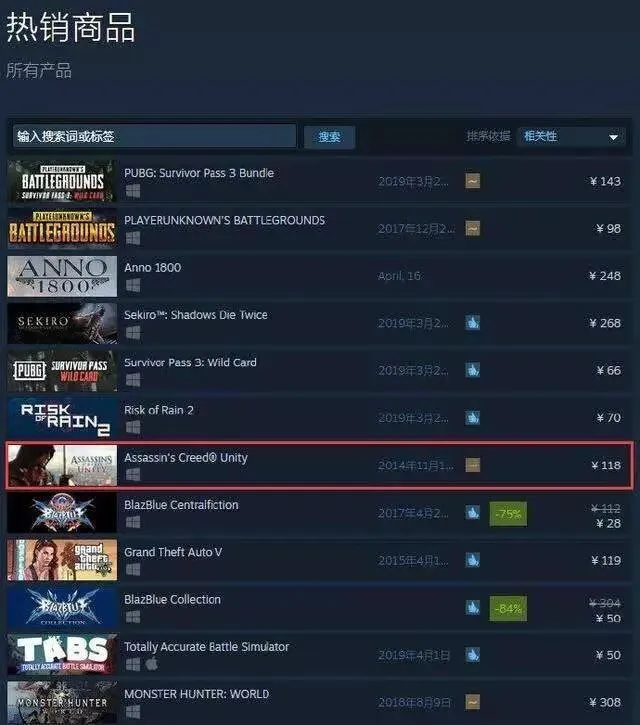Open the Sekiro: Shadows Die Twice title link
Image resolution: width=640 pixels, height=725 pixels.
click(x=196, y=315)
